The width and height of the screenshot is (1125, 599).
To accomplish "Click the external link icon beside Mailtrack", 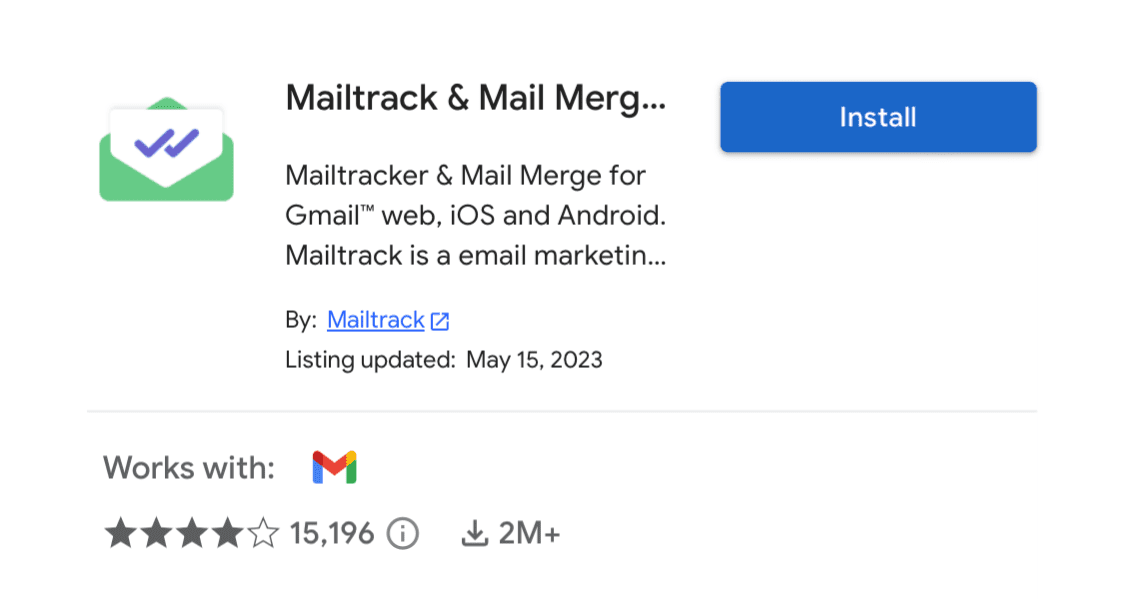I will (x=440, y=321).
